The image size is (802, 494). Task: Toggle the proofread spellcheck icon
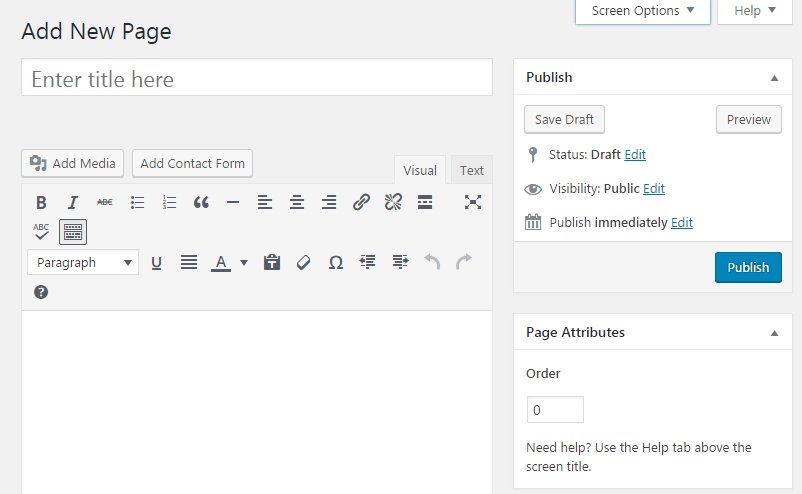tap(41, 232)
